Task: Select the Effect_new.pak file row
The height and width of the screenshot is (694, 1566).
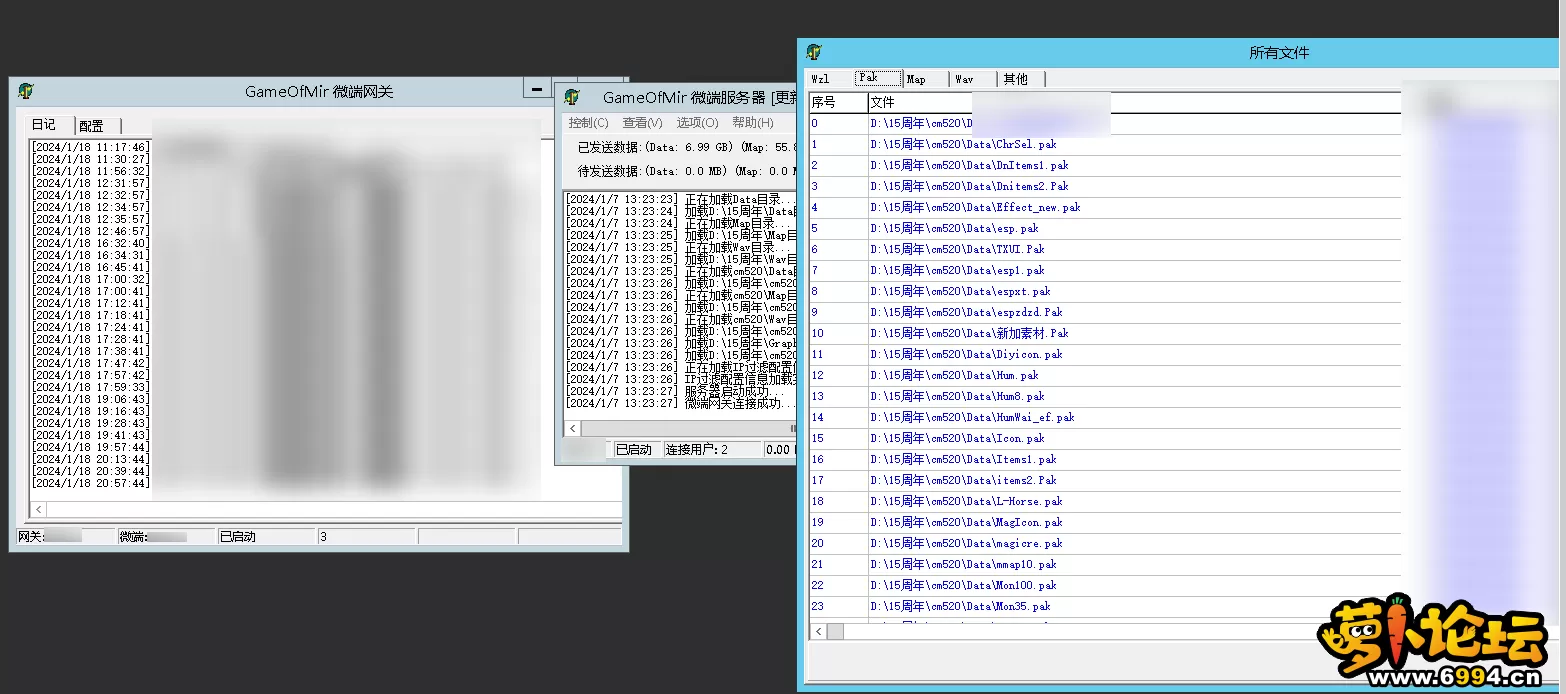Action: [1105, 208]
